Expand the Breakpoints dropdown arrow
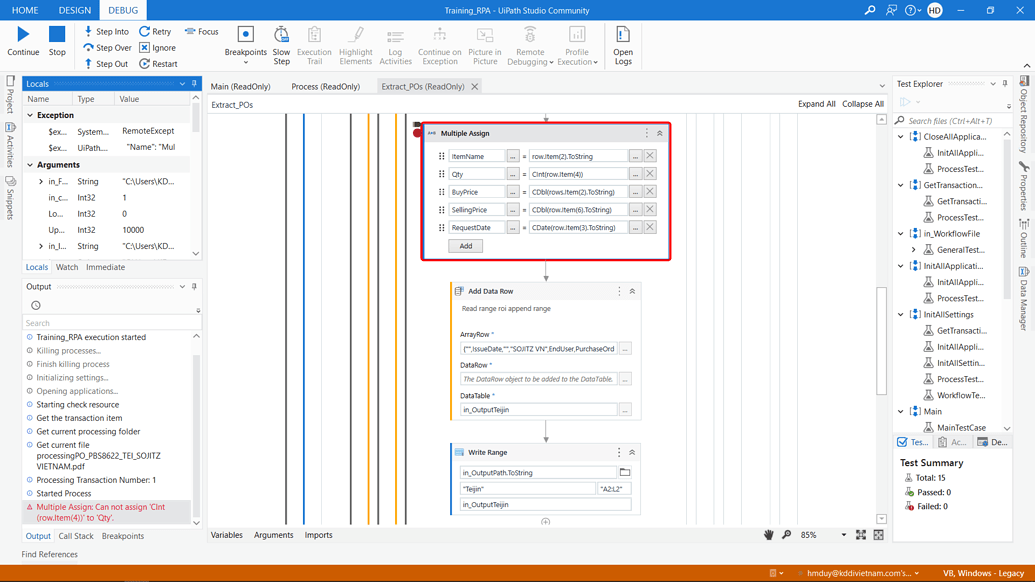1035x582 pixels. [x=247, y=64]
